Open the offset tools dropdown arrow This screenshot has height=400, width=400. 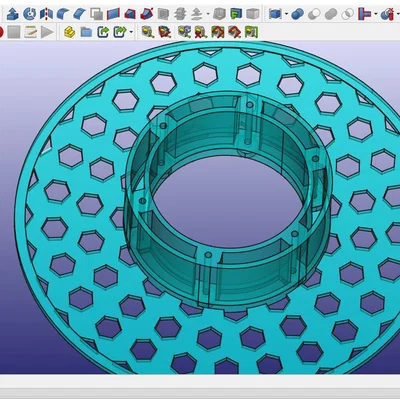[x=208, y=14]
